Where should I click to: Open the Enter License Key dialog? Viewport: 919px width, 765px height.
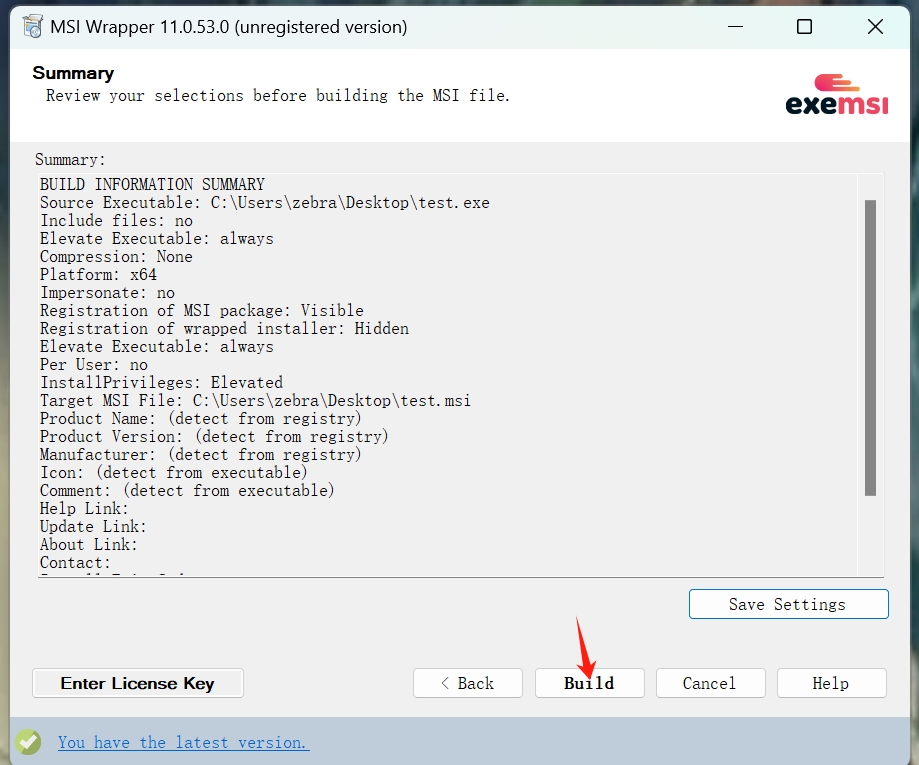138,683
